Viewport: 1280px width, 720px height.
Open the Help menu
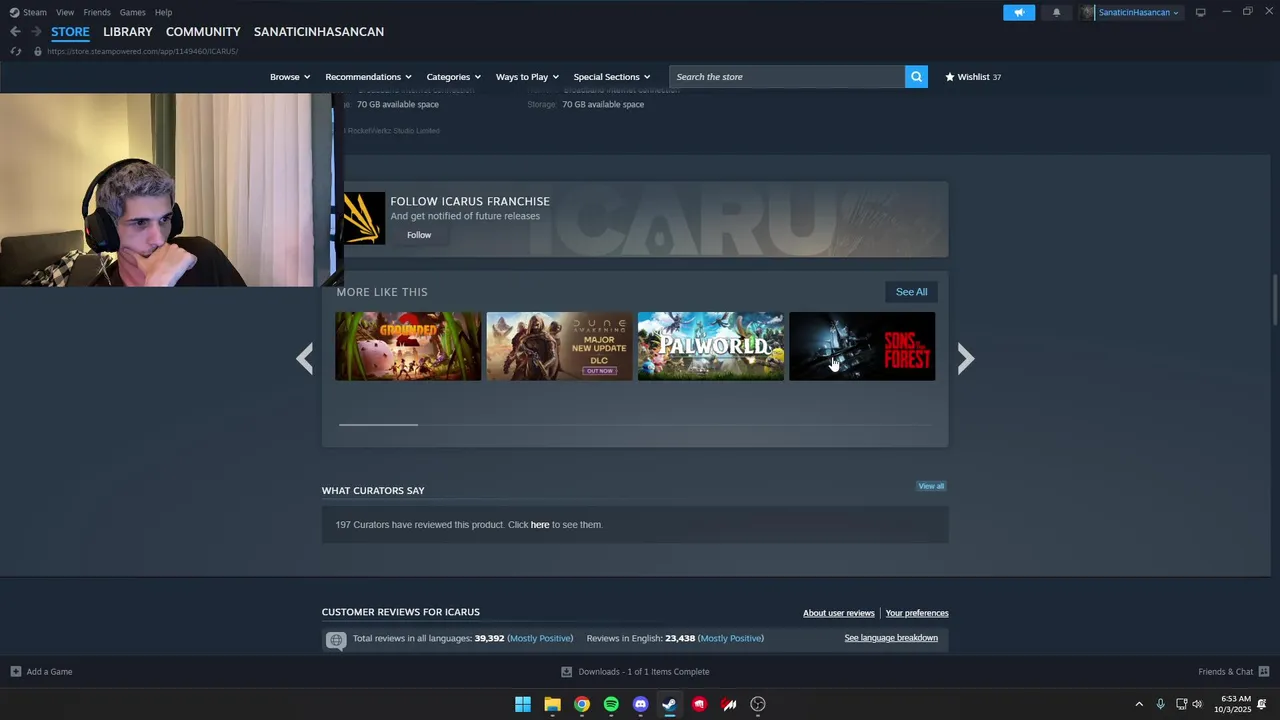pyautogui.click(x=163, y=12)
